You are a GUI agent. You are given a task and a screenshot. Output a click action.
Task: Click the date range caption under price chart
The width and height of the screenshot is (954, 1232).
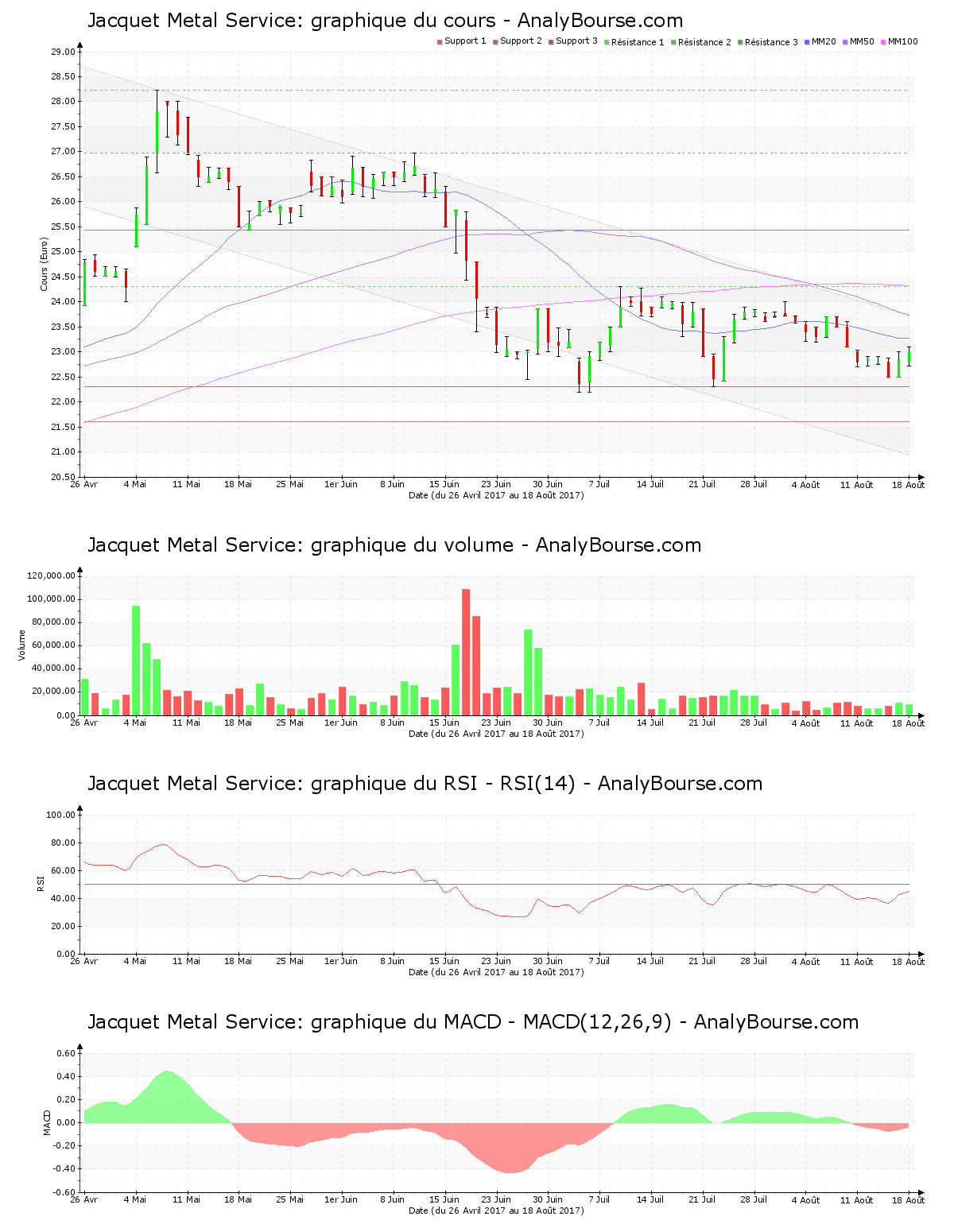pos(496,495)
